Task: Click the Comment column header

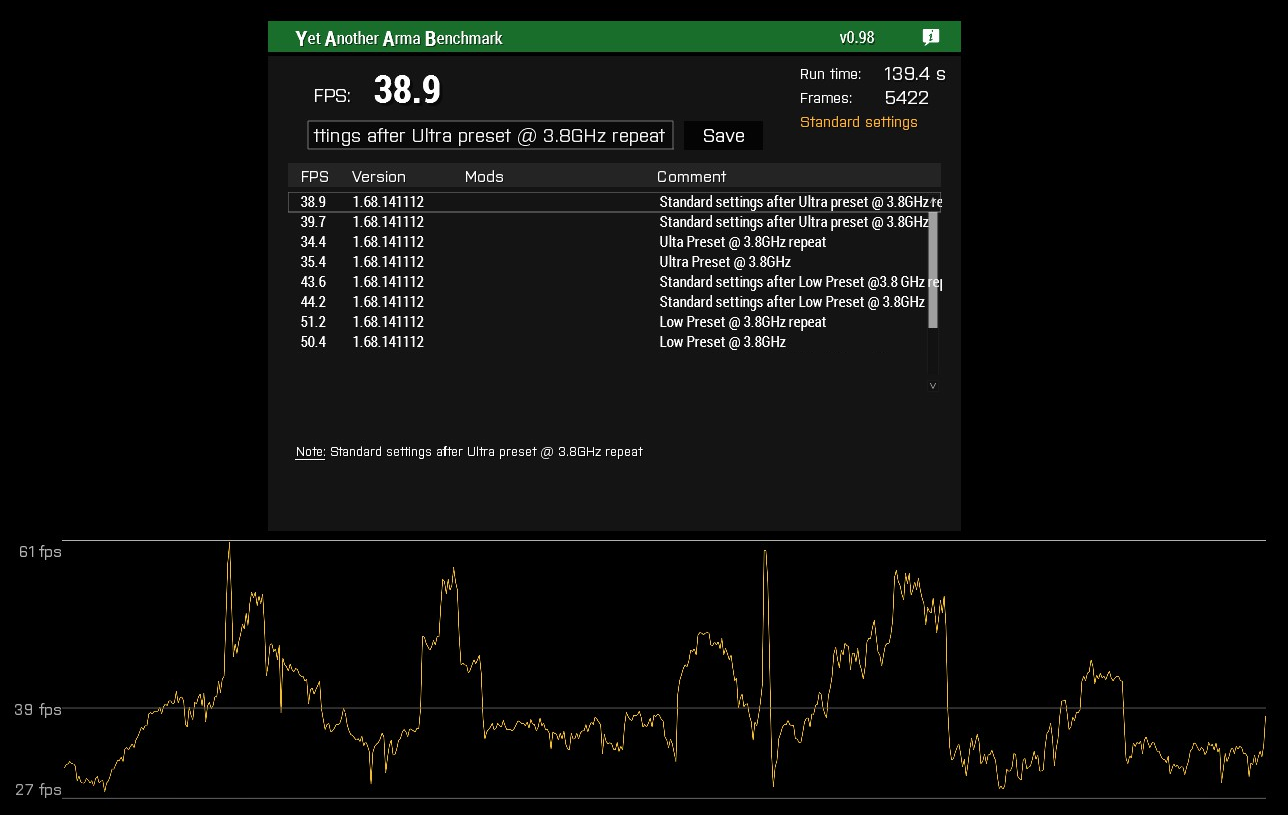Action: (x=692, y=177)
